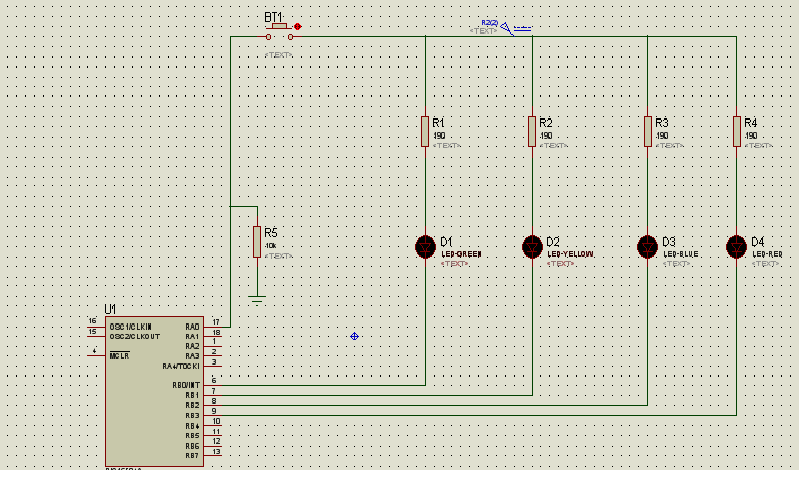Click the D4 reference label
The width and height of the screenshot is (803, 480).
coord(757,242)
